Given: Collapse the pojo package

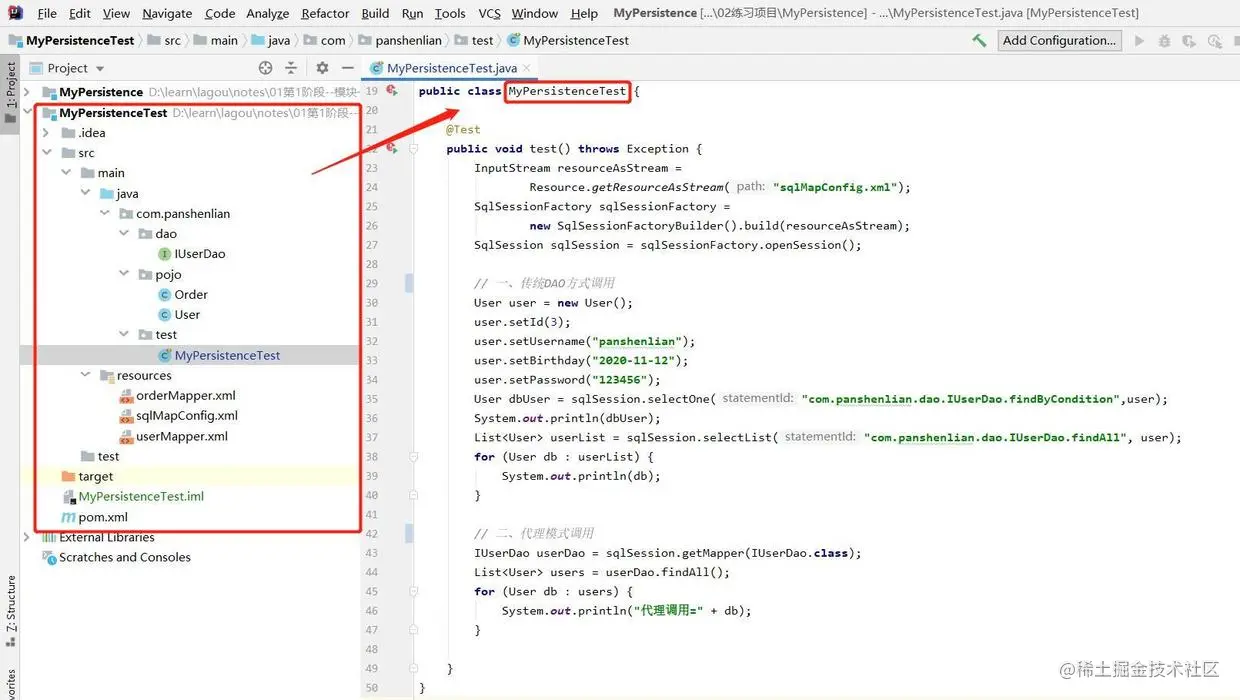Looking at the screenshot, I should point(124,274).
